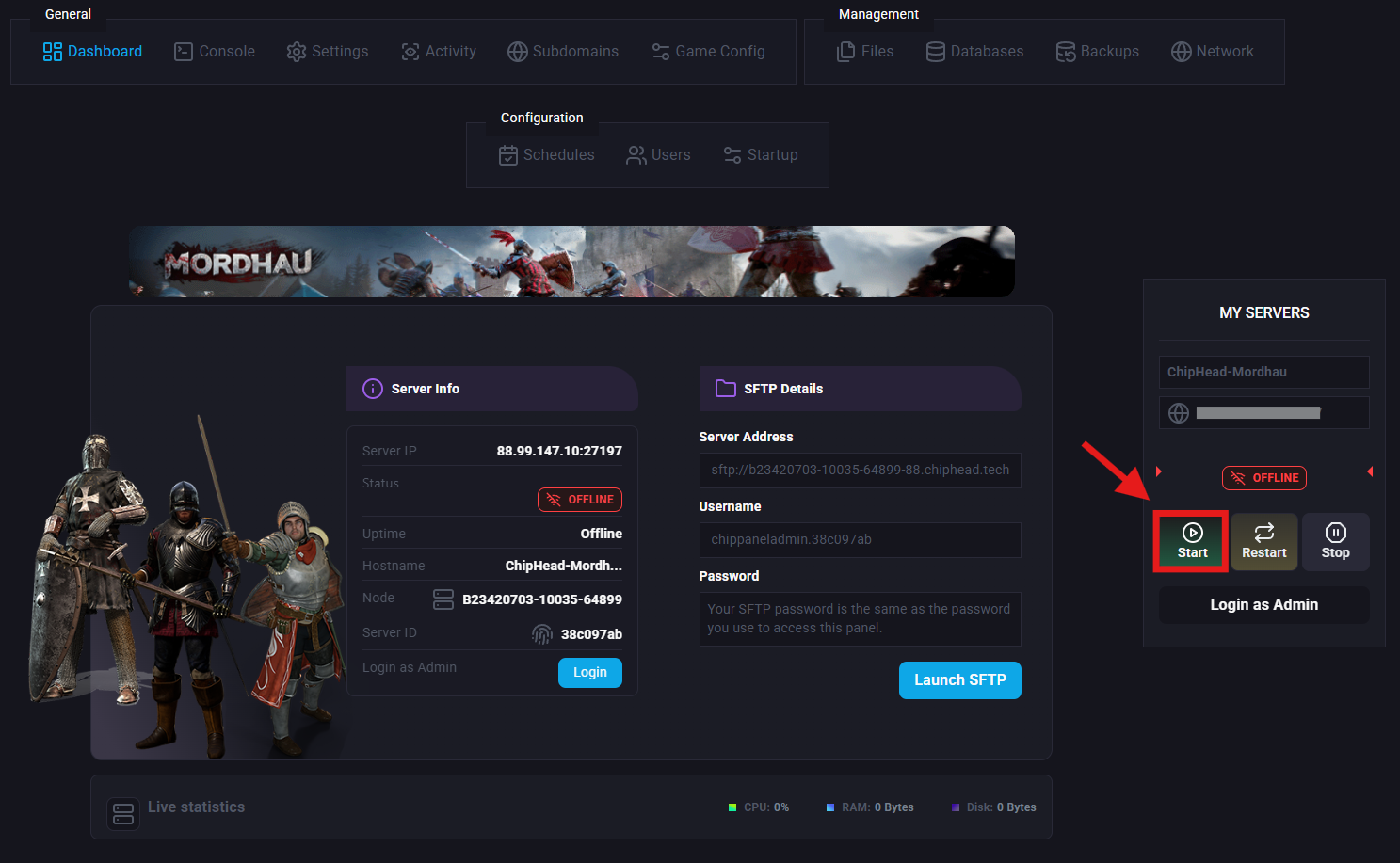Click the Login as Admin button in My Servers
Image resolution: width=1400 pixels, height=863 pixels.
click(1264, 605)
